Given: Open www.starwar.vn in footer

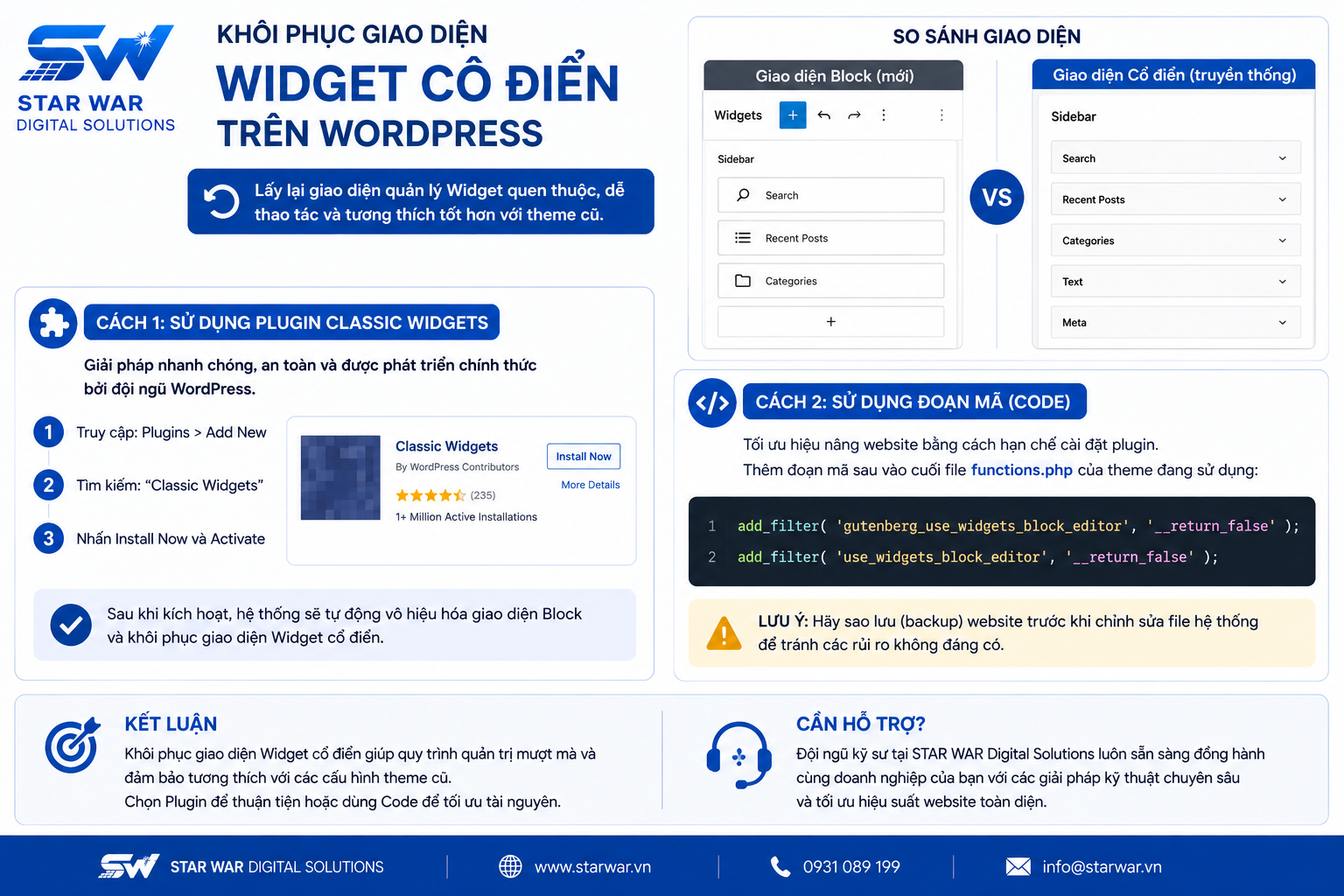Looking at the screenshot, I should [x=592, y=867].
